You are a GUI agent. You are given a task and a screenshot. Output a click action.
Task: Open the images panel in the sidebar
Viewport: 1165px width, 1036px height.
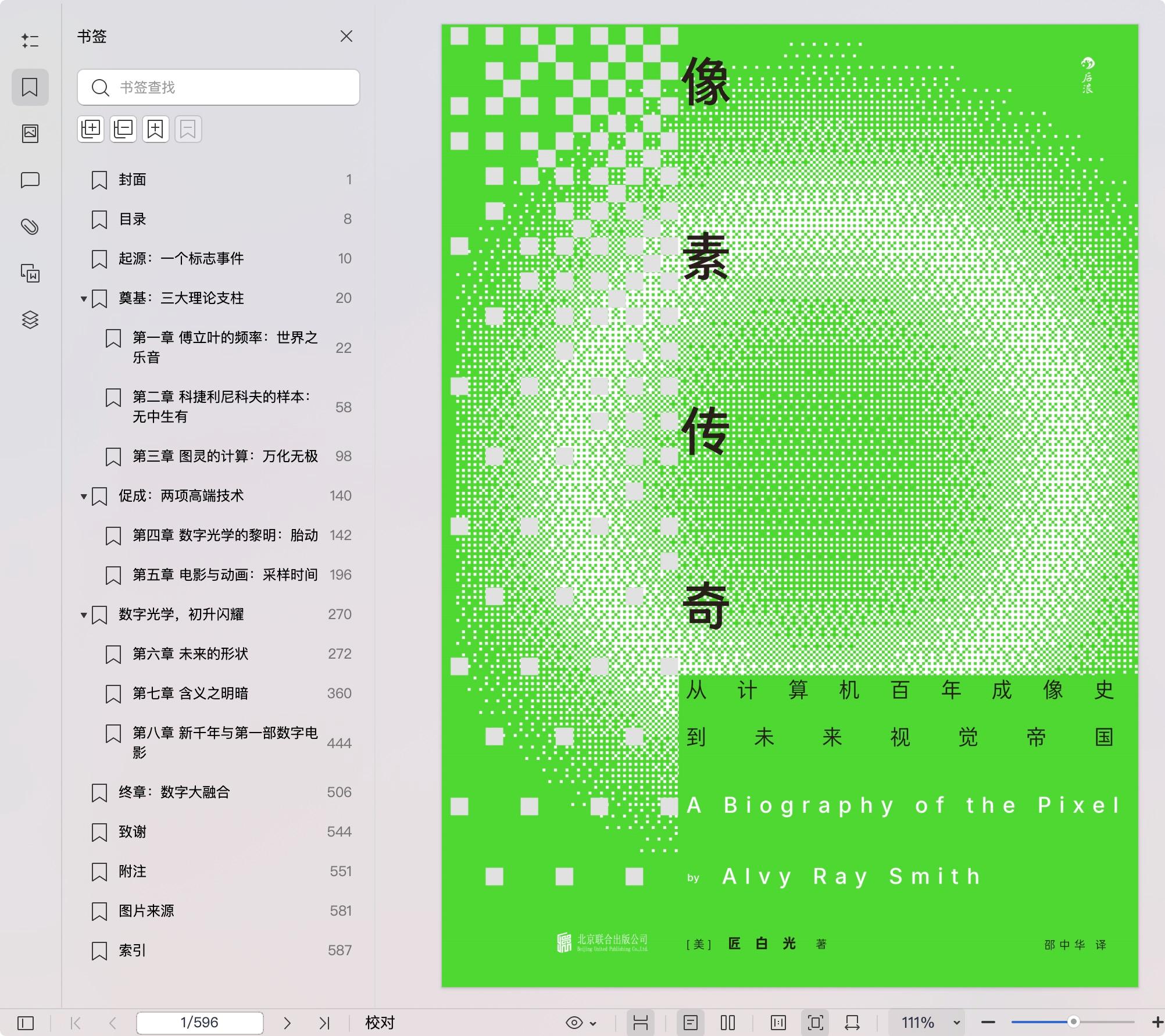(30, 133)
